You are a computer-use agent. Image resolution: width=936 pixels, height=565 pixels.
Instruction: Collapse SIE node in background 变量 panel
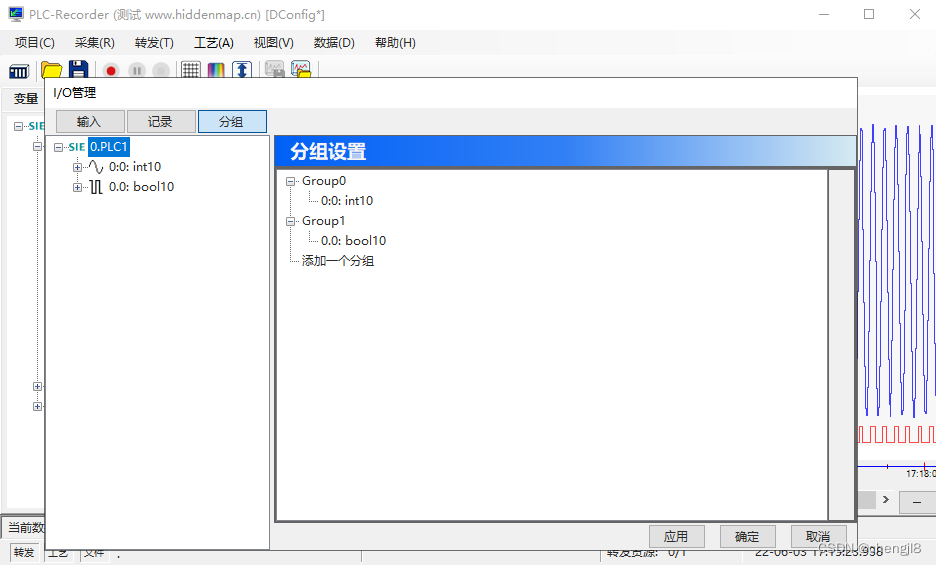click(19, 126)
